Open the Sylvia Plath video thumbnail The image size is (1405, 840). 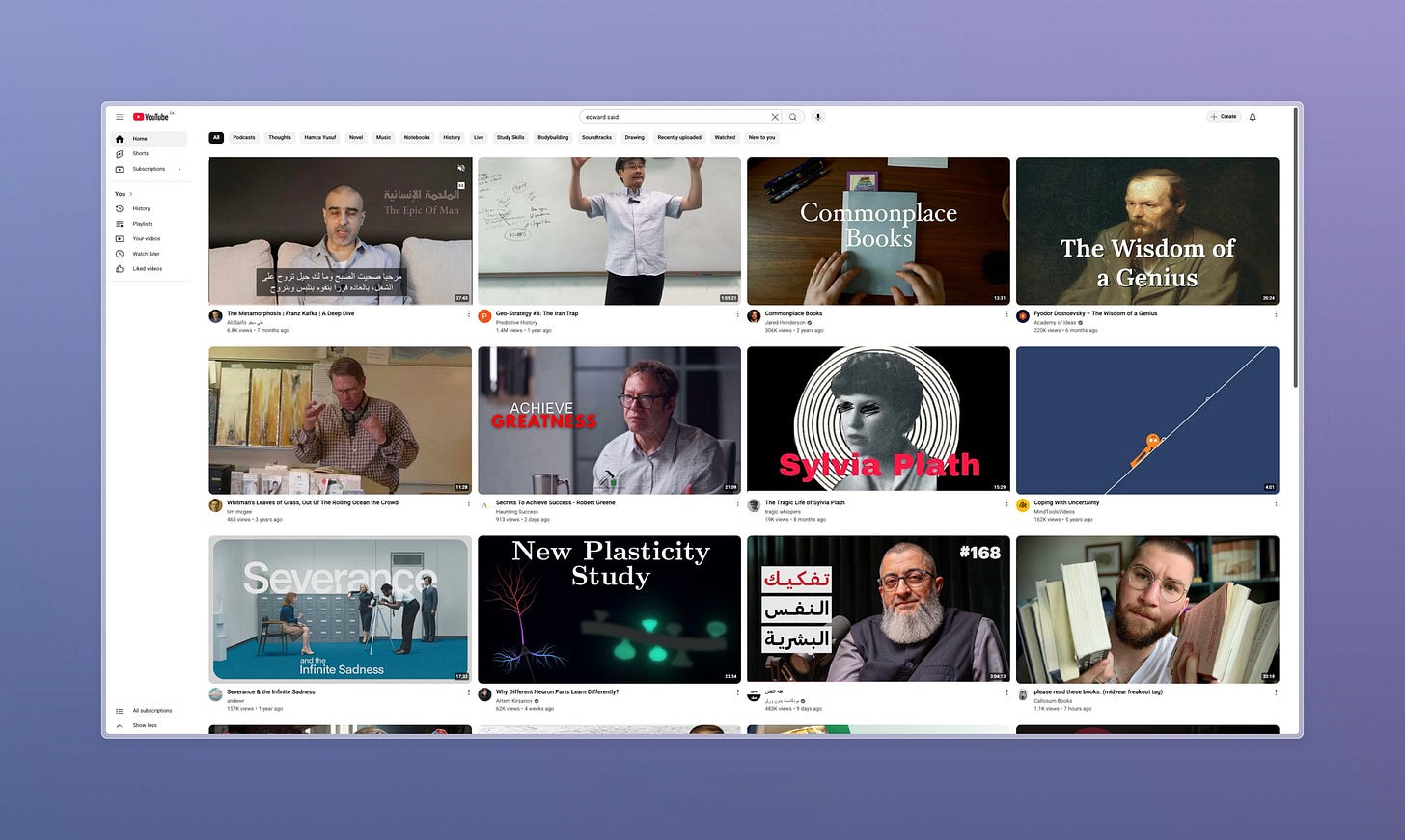tap(878, 420)
